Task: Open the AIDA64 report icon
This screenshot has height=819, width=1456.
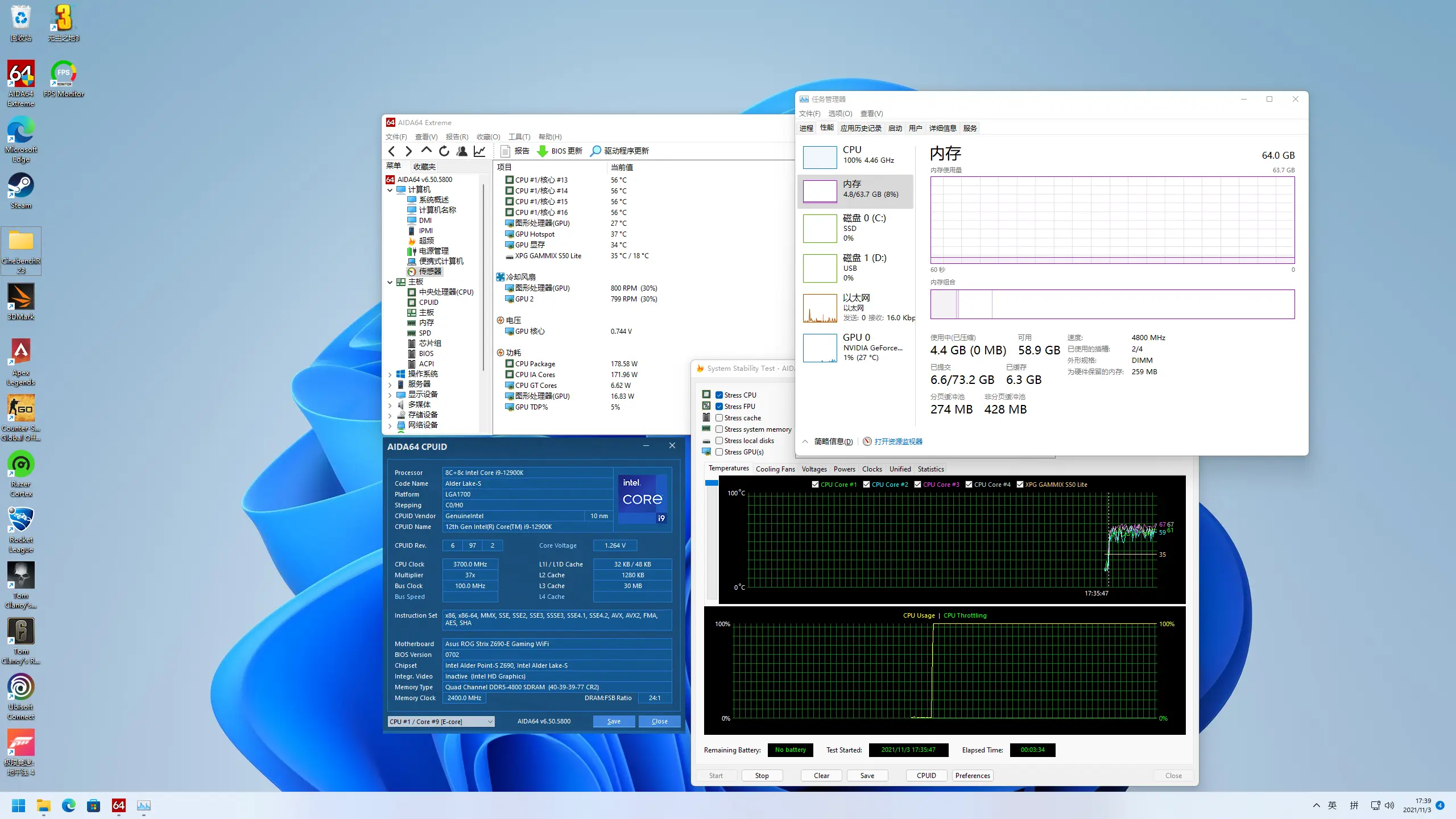Action: pyautogui.click(x=506, y=150)
